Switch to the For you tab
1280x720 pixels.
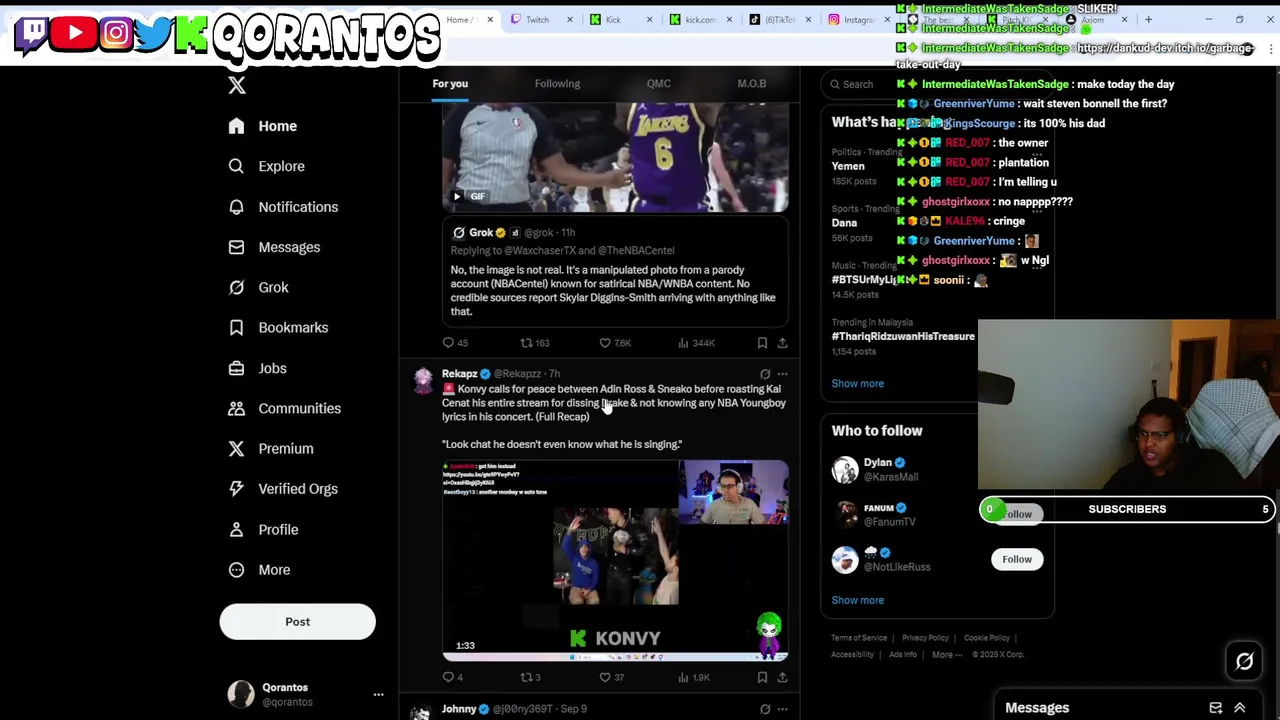(450, 84)
